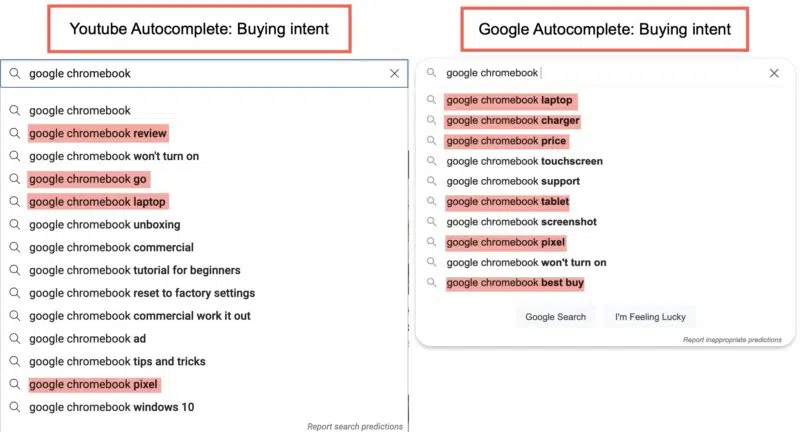
Task: Click magnifier icon beside 'google chromebook review'
Action: pyautogui.click(x=15, y=133)
